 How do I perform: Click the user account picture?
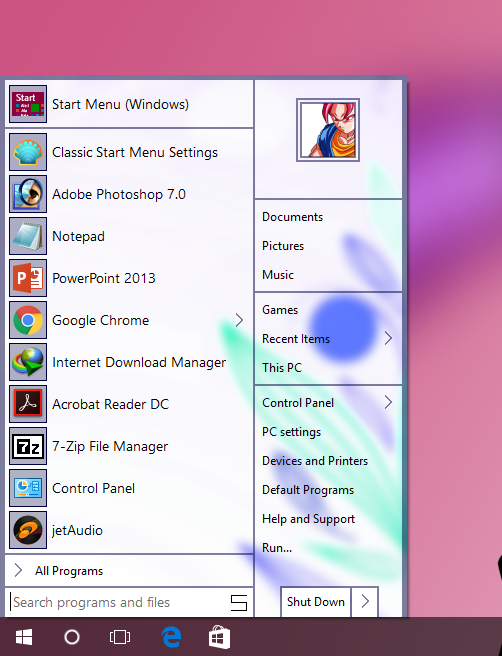[328, 130]
